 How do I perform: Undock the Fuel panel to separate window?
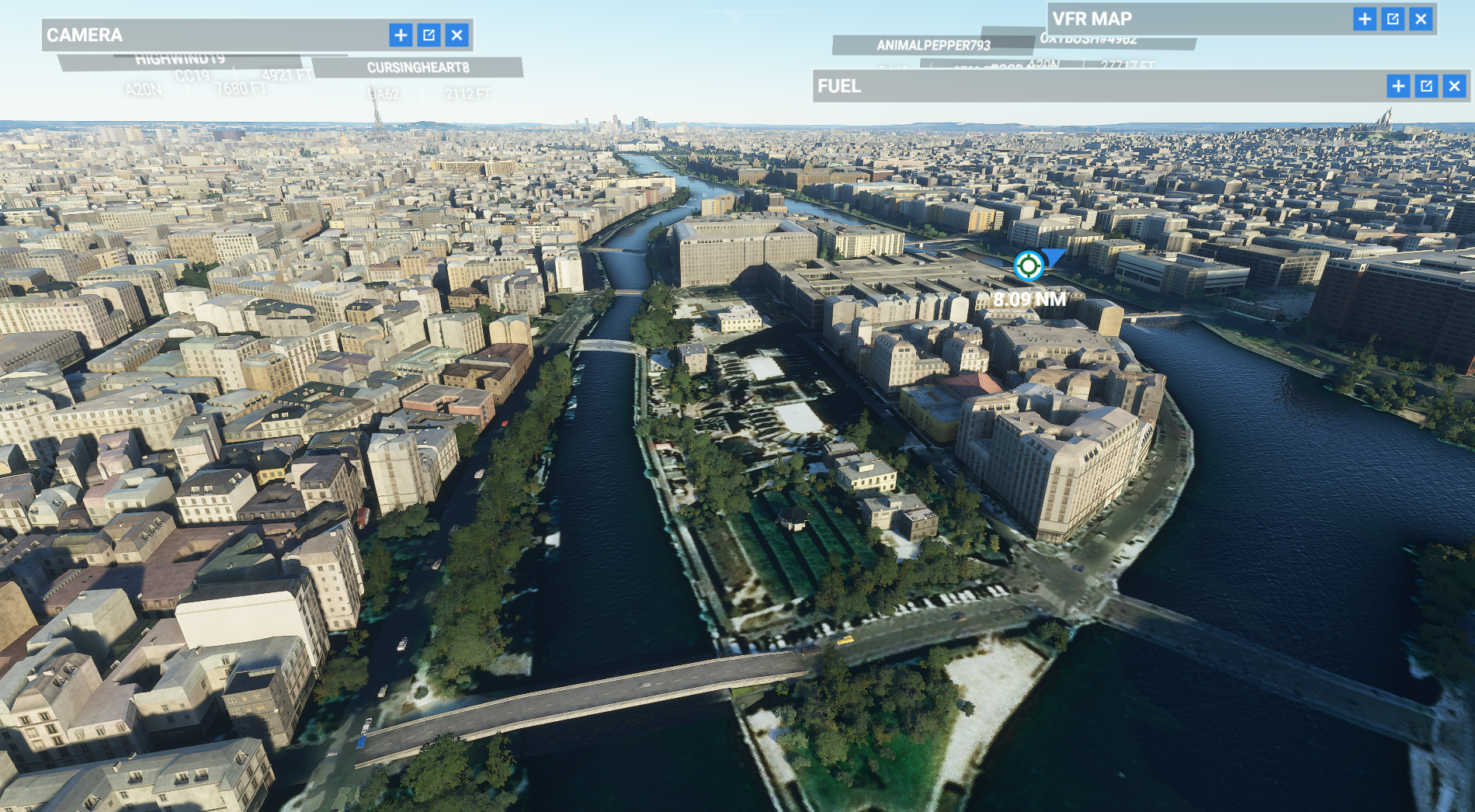click(1426, 86)
